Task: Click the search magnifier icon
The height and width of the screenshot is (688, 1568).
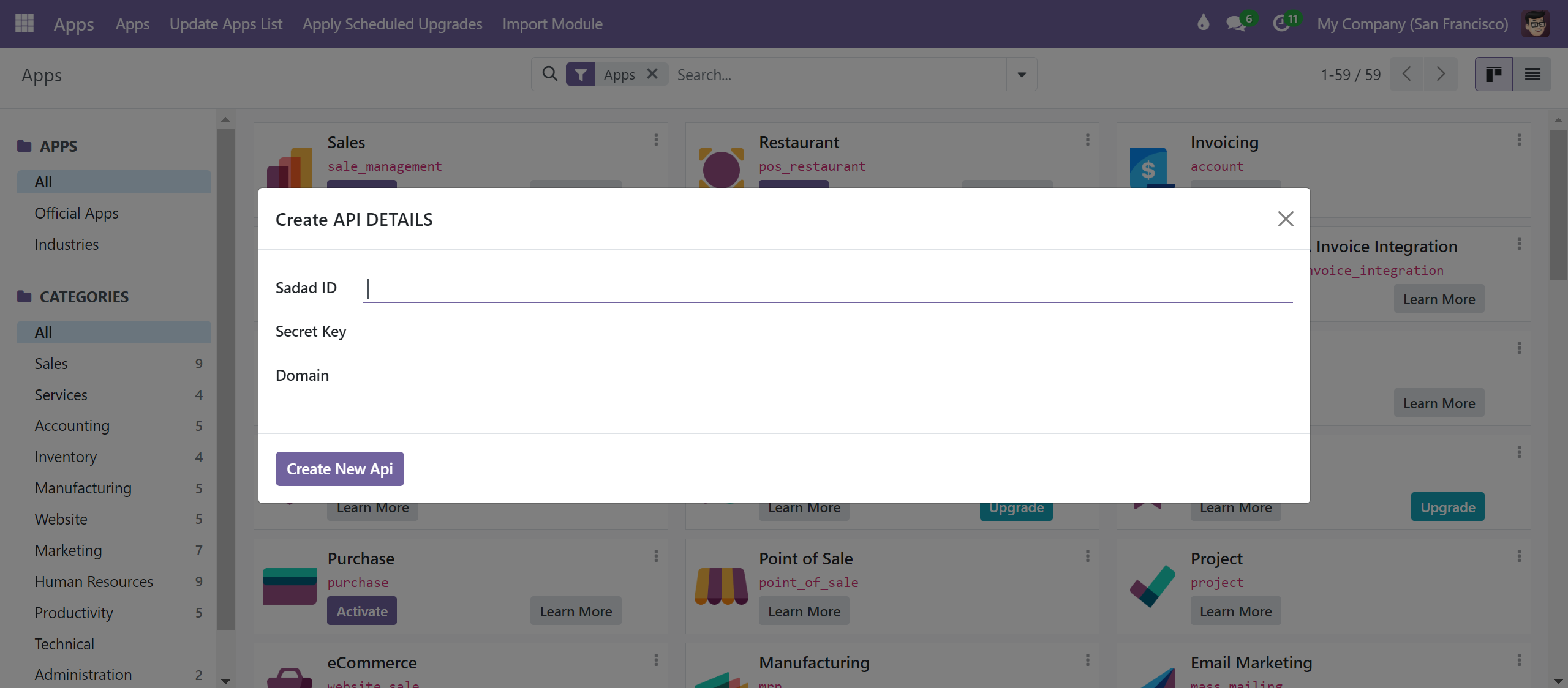Action: 549,74
